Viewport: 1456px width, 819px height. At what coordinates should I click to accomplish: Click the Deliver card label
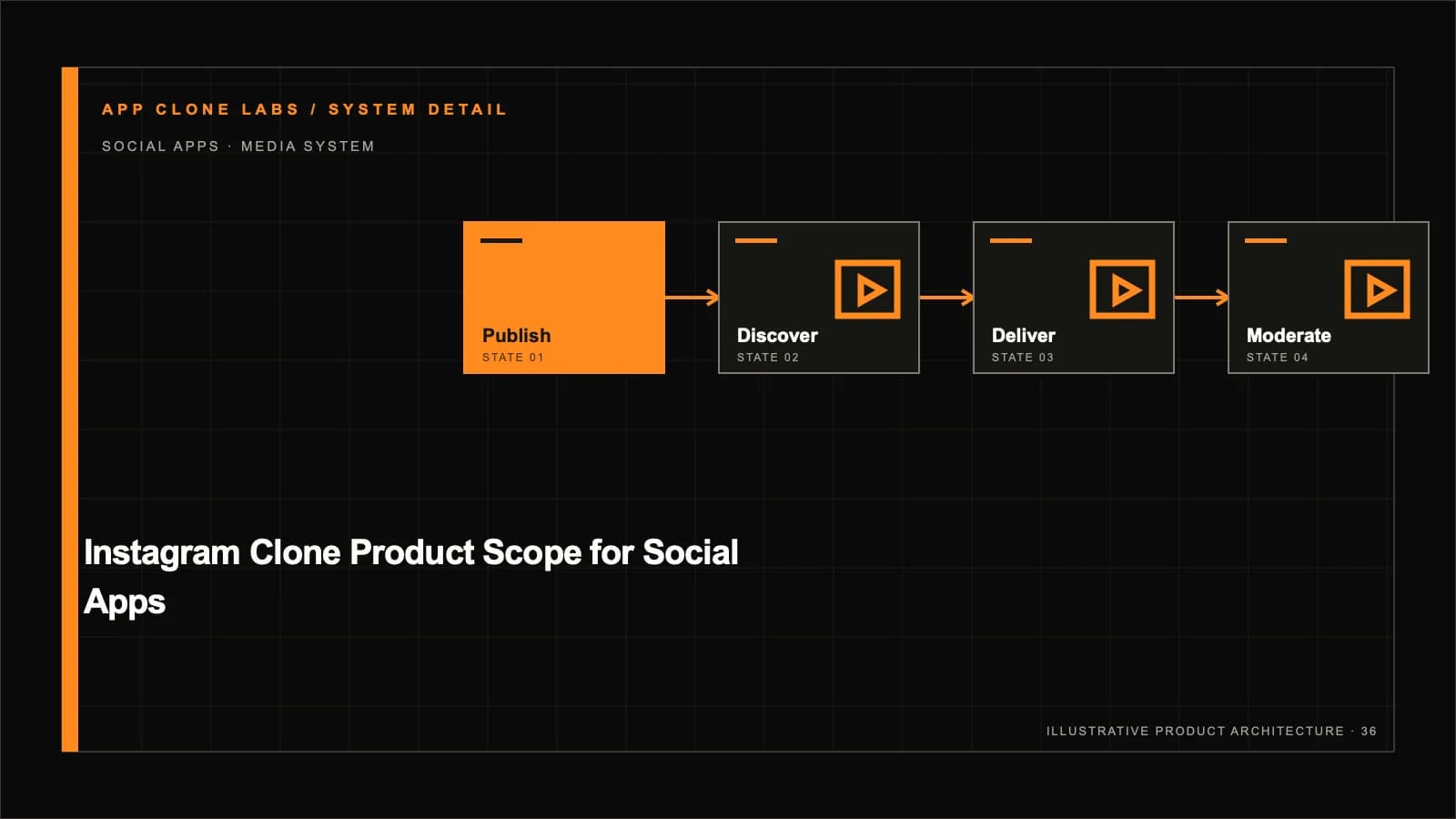(1024, 336)
